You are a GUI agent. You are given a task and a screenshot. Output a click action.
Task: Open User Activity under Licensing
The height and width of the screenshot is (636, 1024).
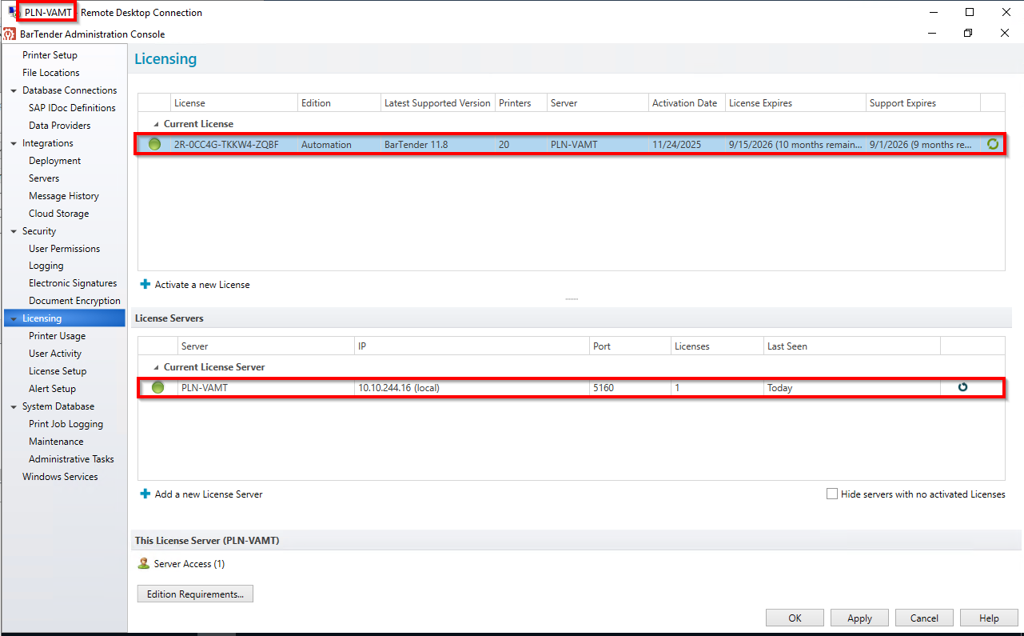pos(55,353)
